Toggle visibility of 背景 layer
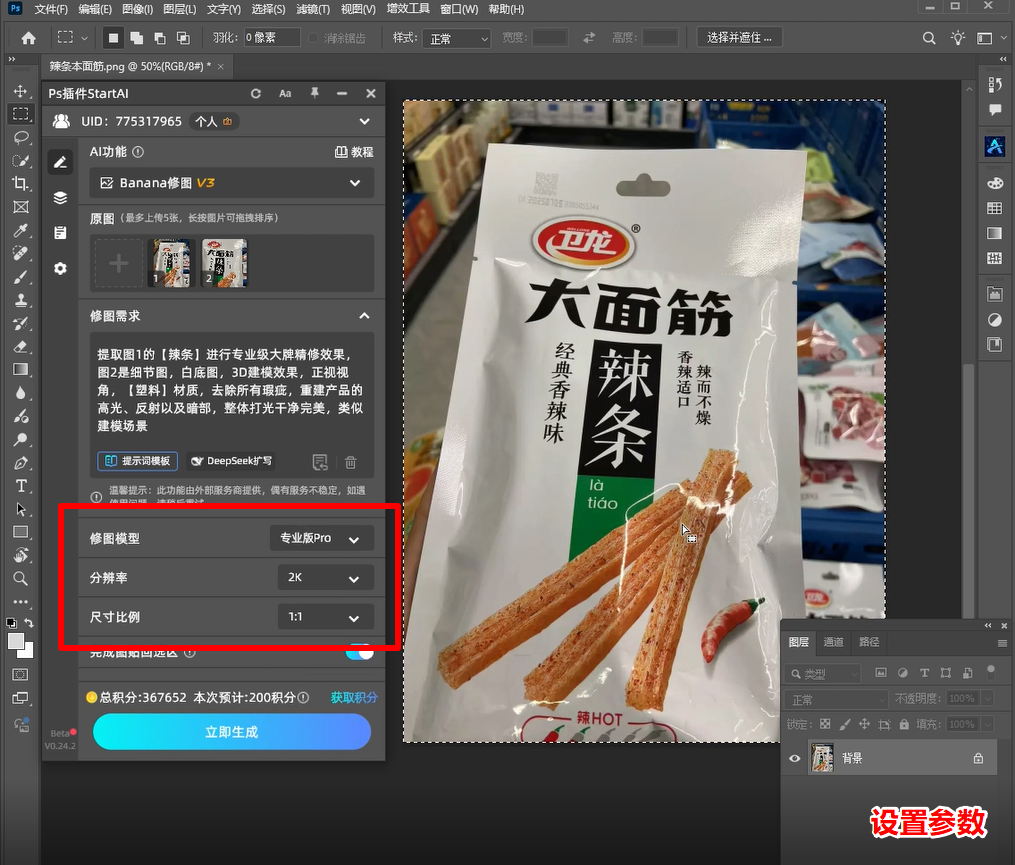This screenshot has width=1015, height=865. [x=795, y=758]
